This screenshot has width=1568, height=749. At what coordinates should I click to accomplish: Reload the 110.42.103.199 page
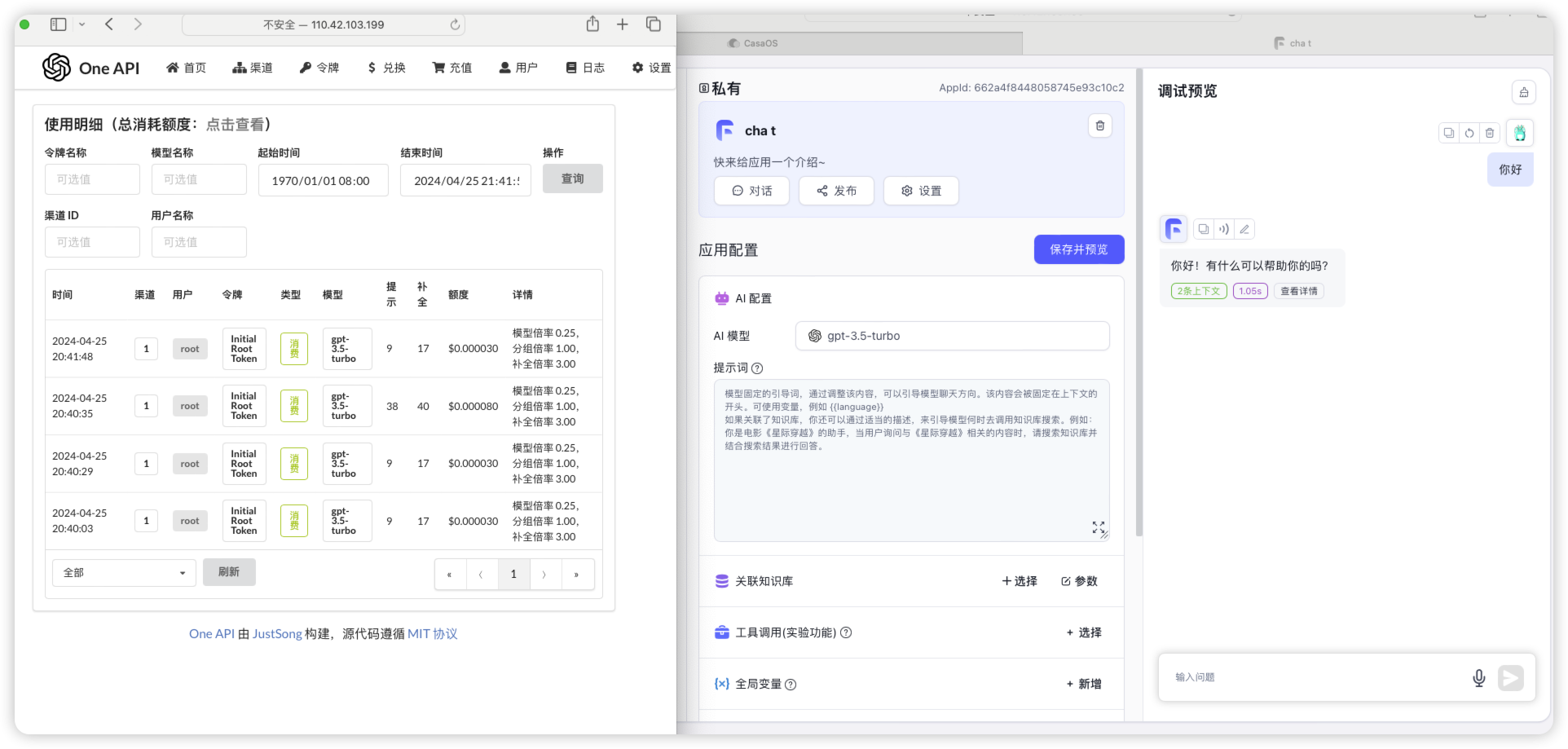pyautogui.click(x=455, y=24)
